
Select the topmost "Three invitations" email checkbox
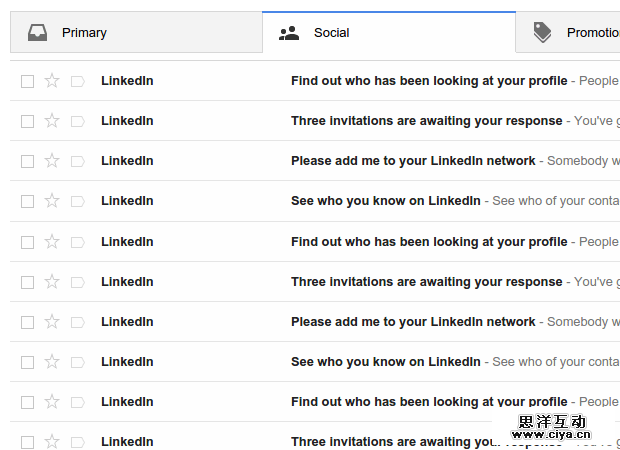27,121
